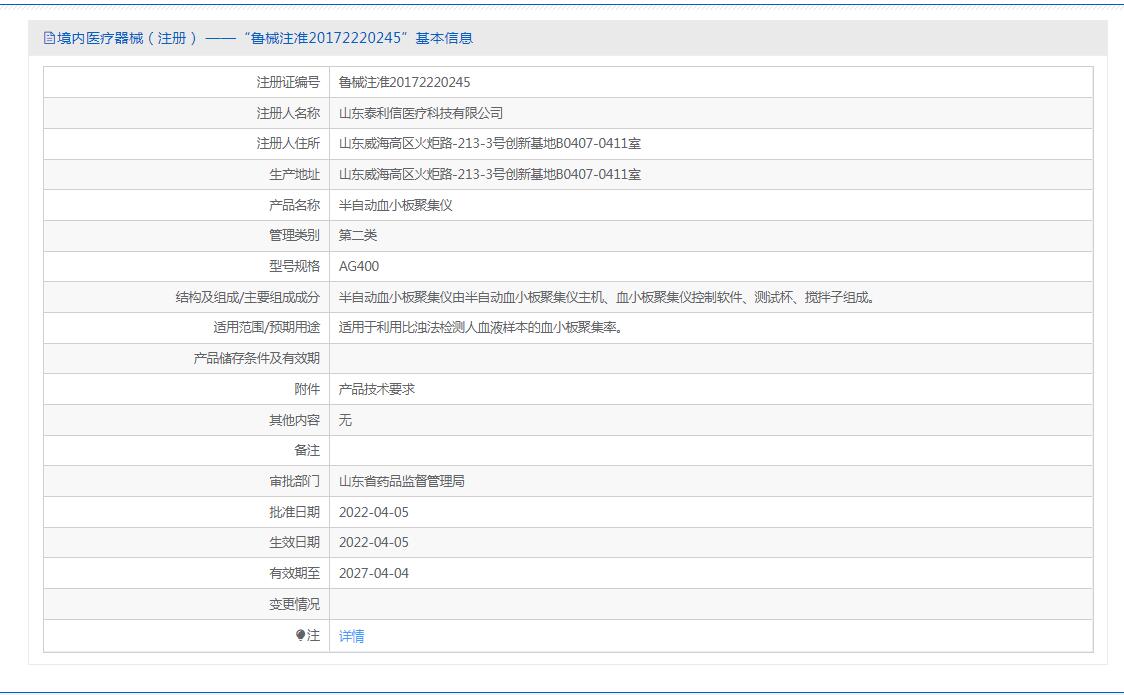Image resolution: width=1124 pixels, height=695 pixels.
Task: Click the 生效日期 label
Action: (295, 542)
